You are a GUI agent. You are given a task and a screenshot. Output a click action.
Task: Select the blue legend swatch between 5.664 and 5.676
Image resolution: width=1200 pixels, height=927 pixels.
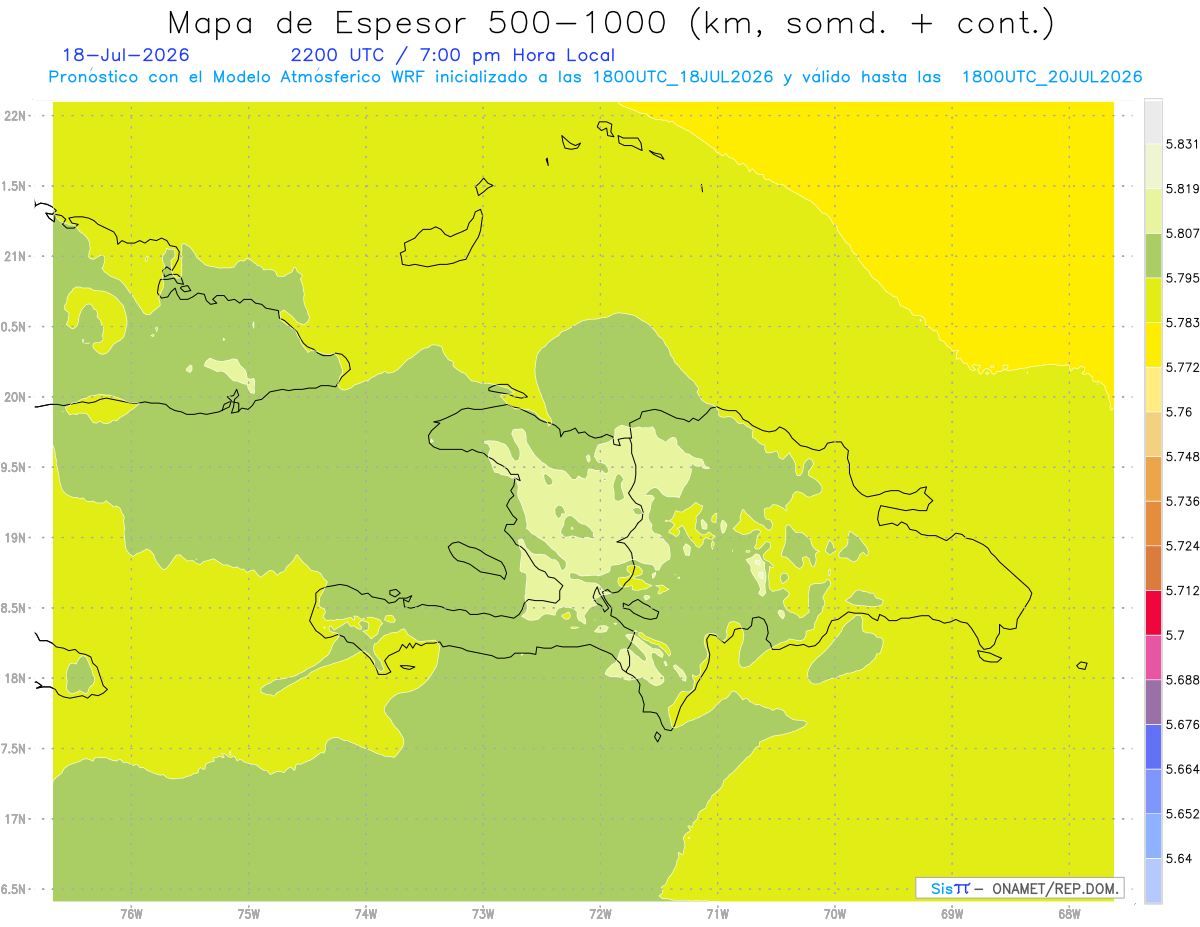pyautogui.click(x=1153, y=746)
